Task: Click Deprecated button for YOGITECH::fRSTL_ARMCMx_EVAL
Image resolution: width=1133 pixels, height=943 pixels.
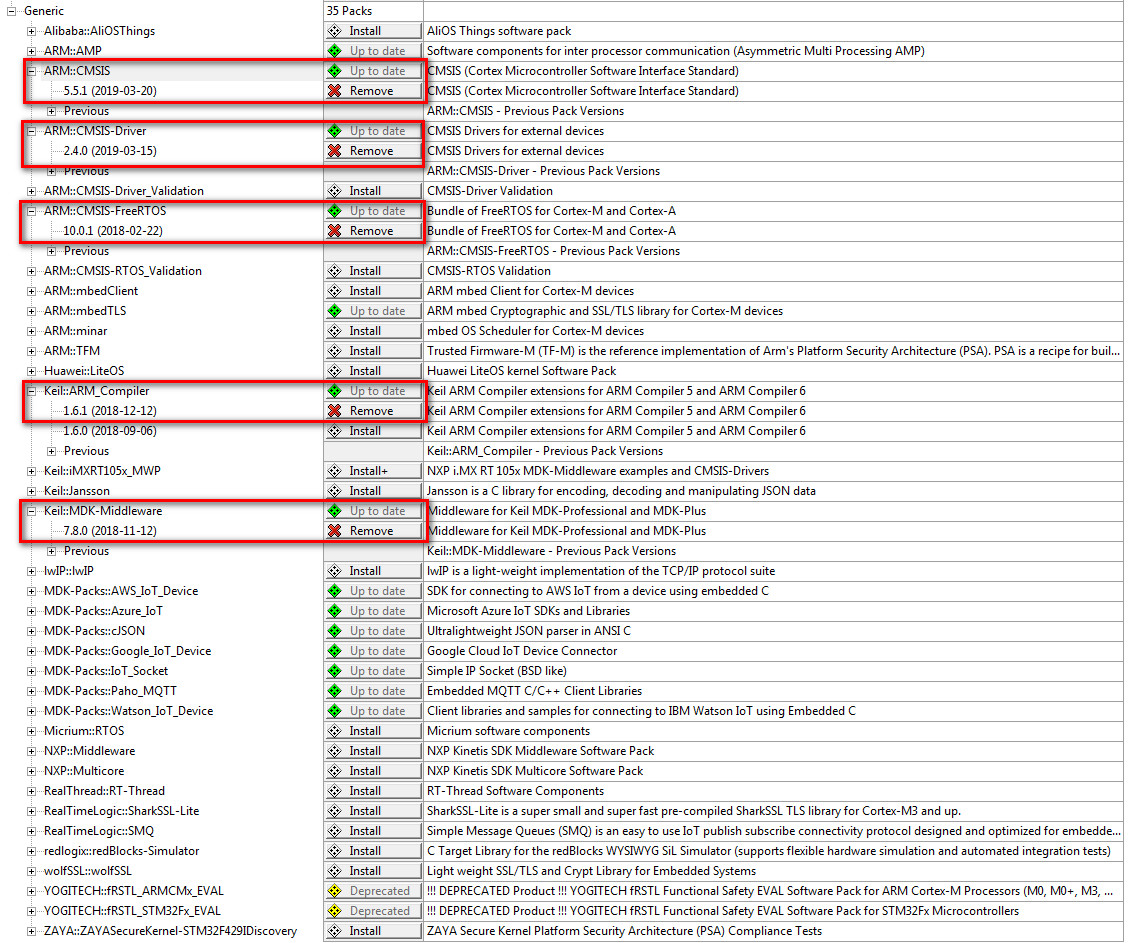Action: (x=373, y=892)
